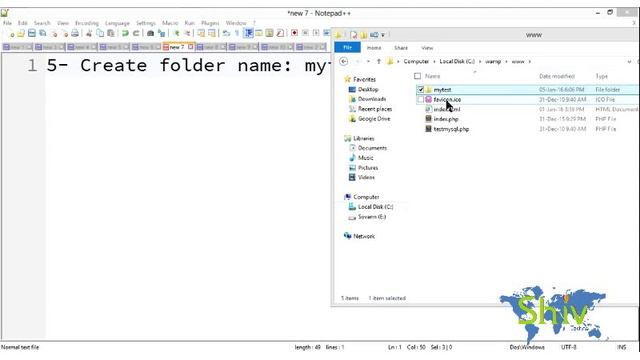Select Network in the navigation pane
This screenshot has width=640, height=360.
(364, 236)
